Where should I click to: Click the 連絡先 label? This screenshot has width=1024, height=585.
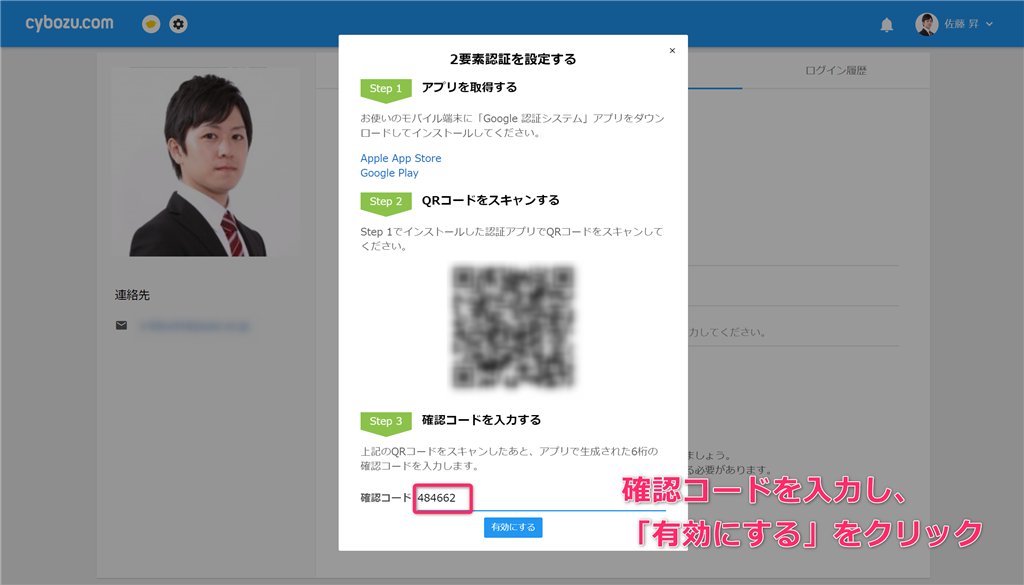tap(133, 295)
